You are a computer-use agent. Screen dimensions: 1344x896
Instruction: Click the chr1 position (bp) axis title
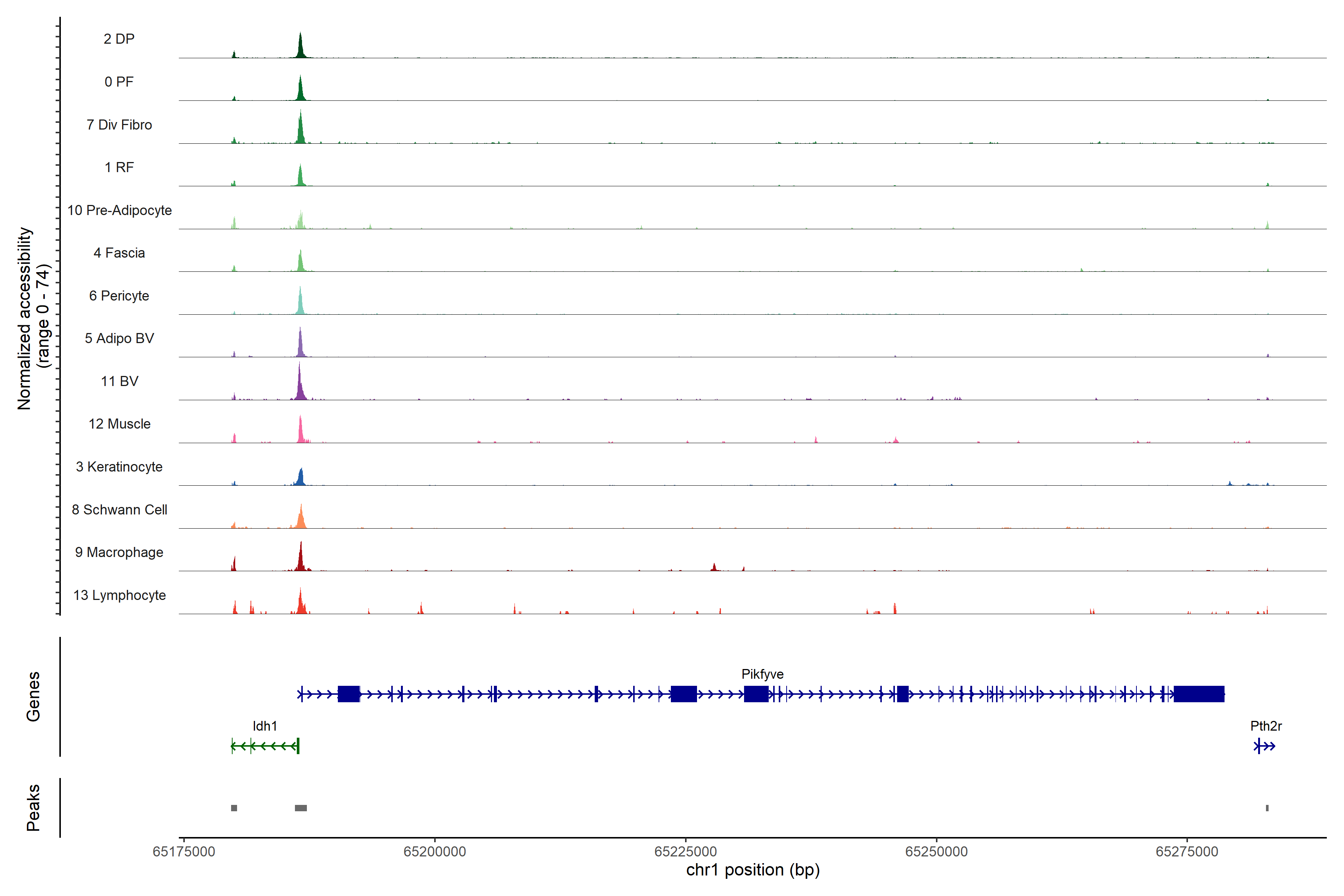753,870
